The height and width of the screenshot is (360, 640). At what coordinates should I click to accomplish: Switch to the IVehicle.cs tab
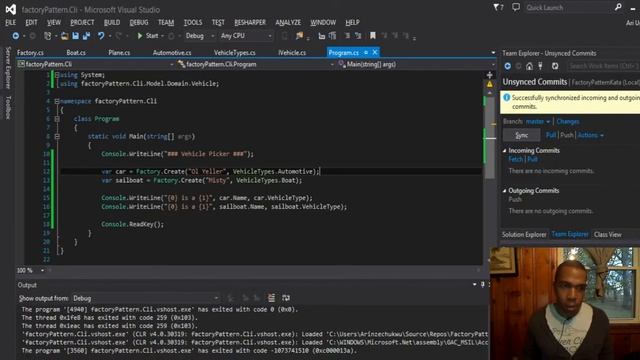pyautogui.click(x=292, y=53)
